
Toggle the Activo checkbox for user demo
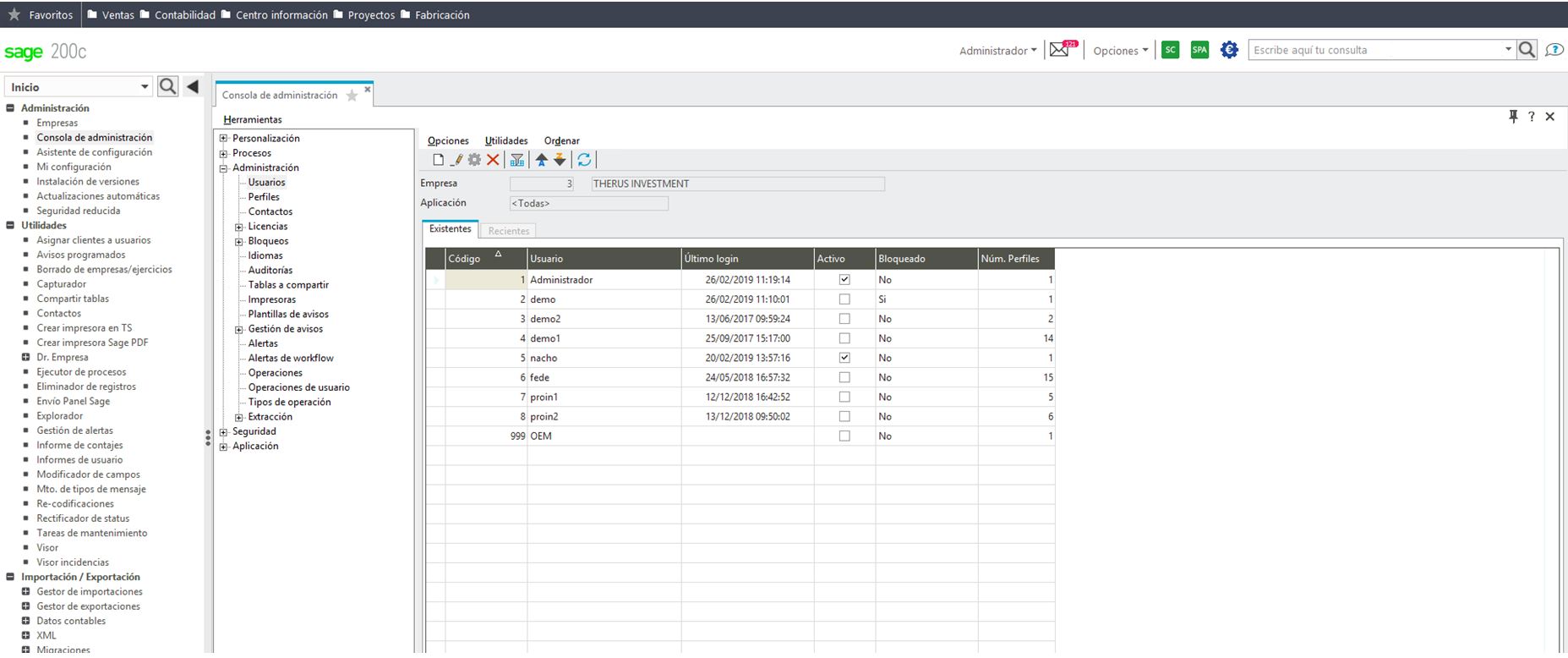(844, 299)
